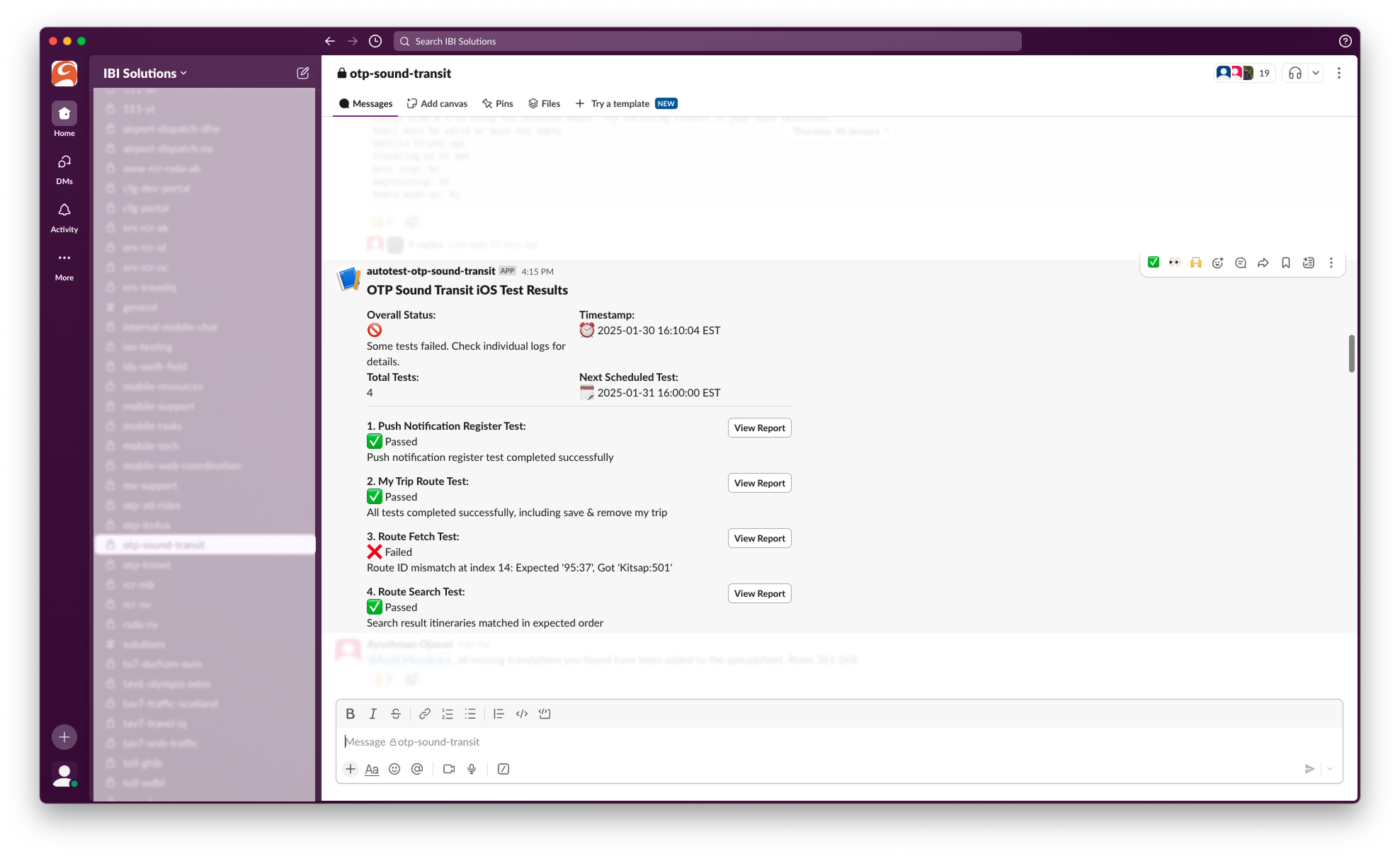Viewport: 1400px width, 856px height.
Task: View Report for Route Fetch Test
Action: click(x=759, y=538)
